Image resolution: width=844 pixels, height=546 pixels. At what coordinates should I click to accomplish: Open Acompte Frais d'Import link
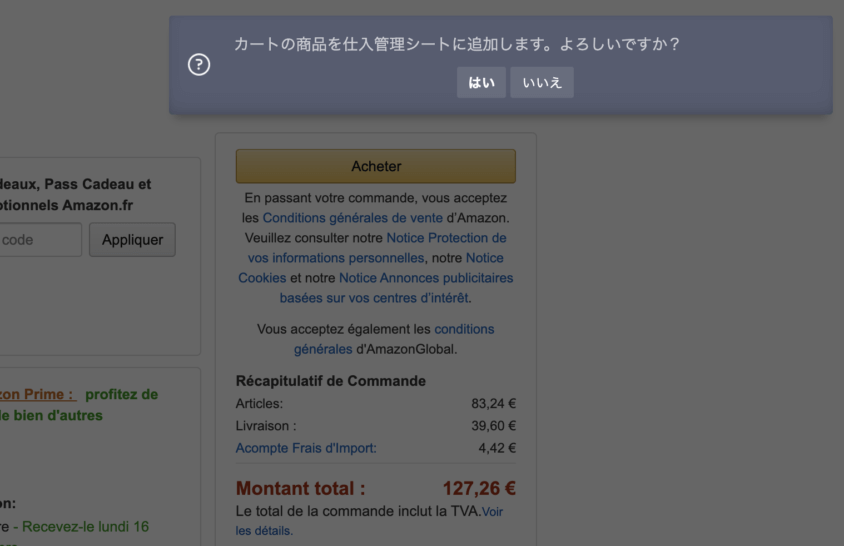coord(306,448)
